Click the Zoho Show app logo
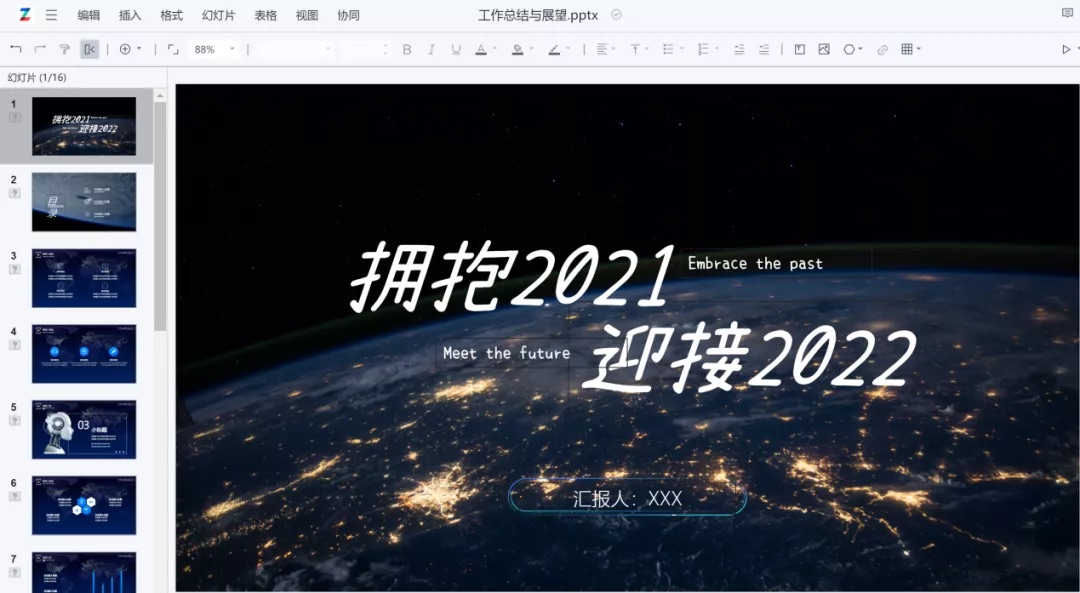 pyautogui.click(x=25, y=14)
